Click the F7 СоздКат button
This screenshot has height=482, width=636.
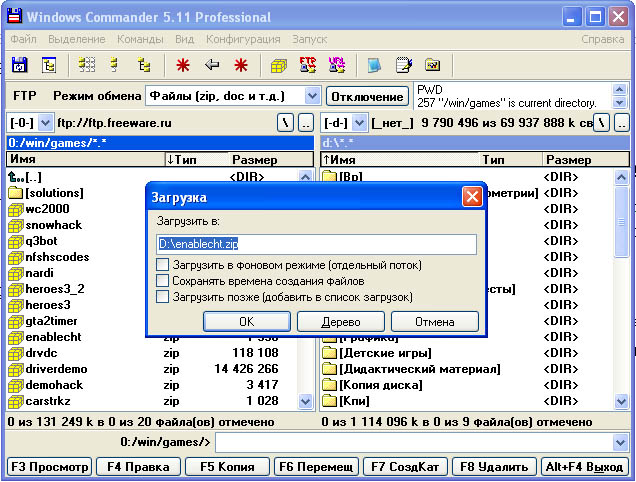pyautogui.click(x=405, y=467)
